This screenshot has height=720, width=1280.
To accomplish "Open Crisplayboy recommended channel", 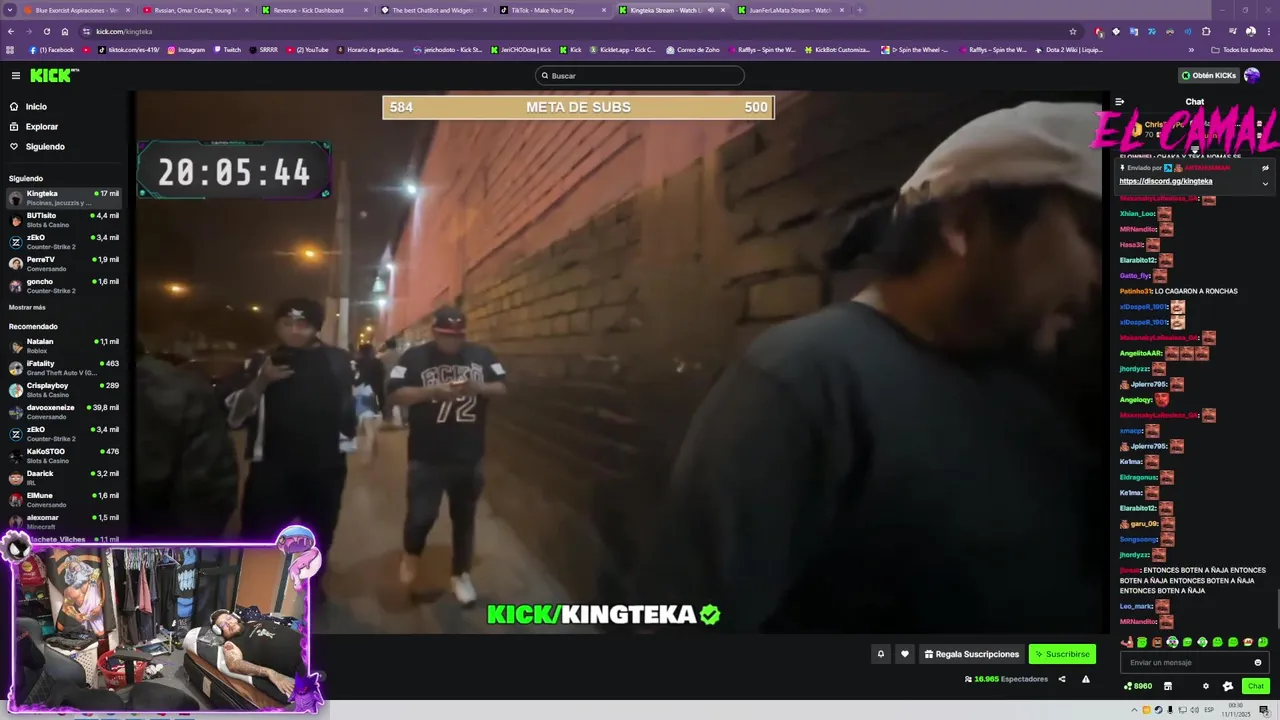I will tap(64, 389).
